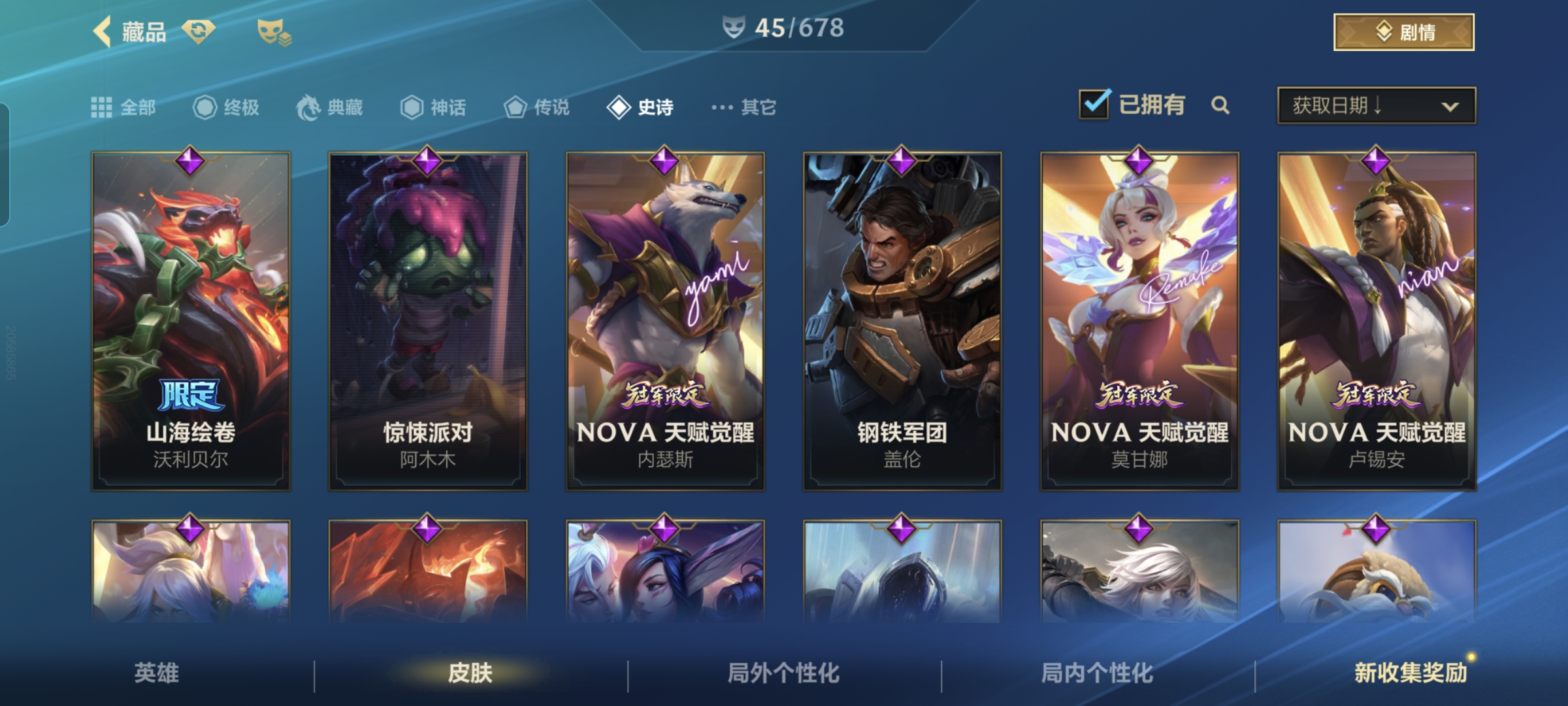1568x706 pixels.
Task: Filter skins by 典藏 dragon icon
Action: 308,107
